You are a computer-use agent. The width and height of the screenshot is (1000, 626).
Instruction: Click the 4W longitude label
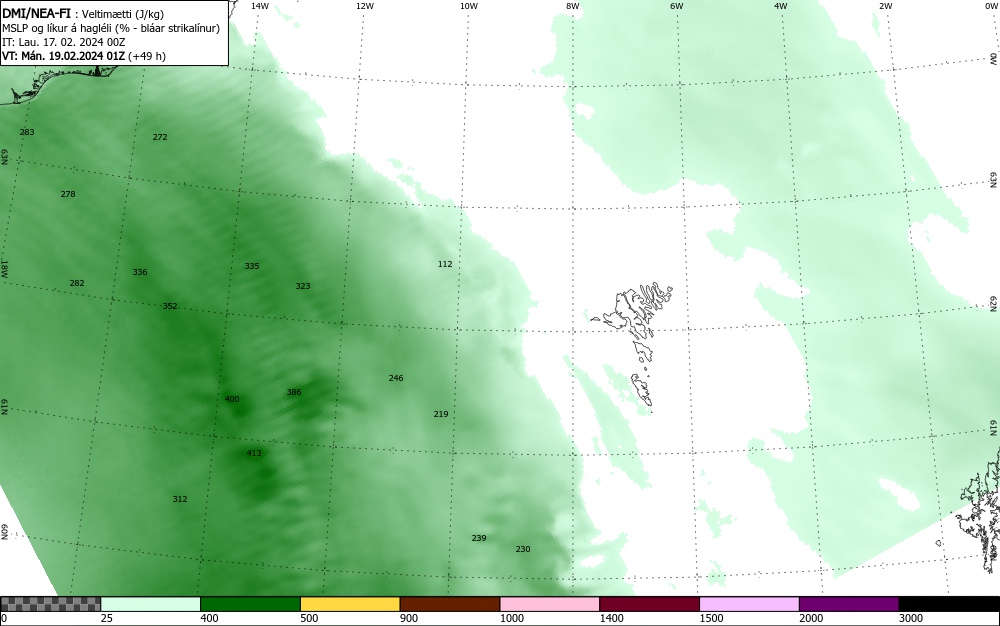[x=781, y=6]
